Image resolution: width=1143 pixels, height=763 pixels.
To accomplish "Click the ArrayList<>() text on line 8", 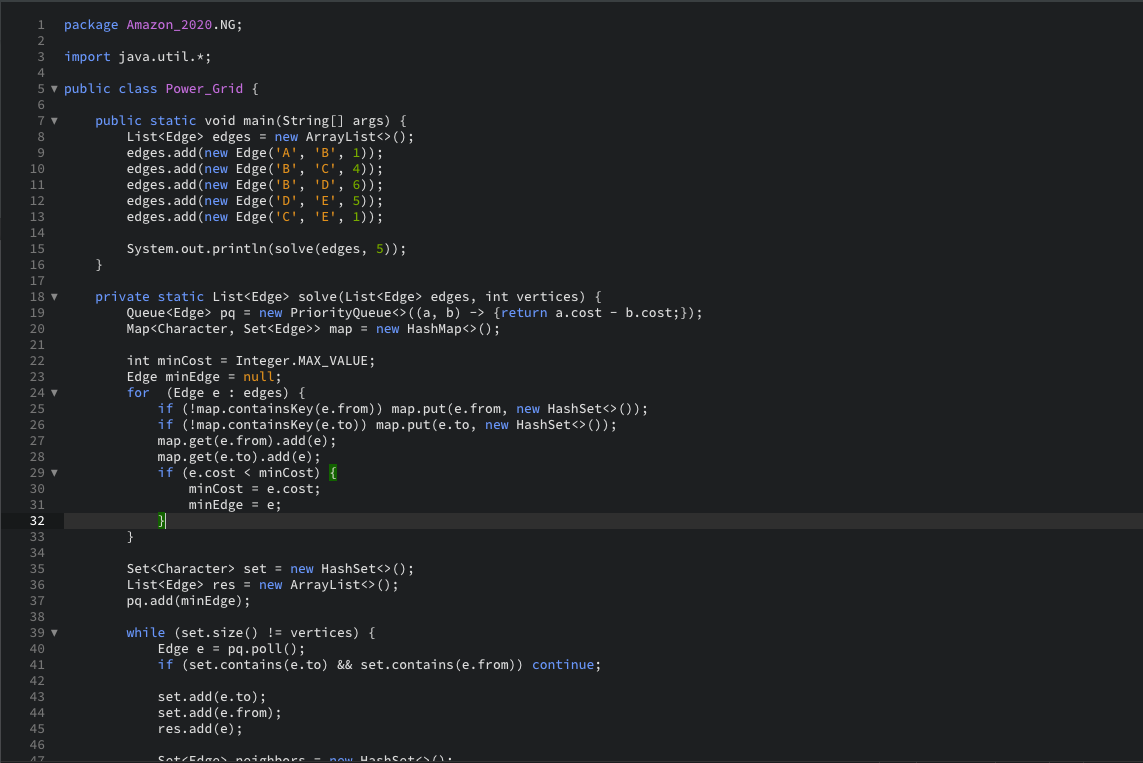I will tap(356, 137).
